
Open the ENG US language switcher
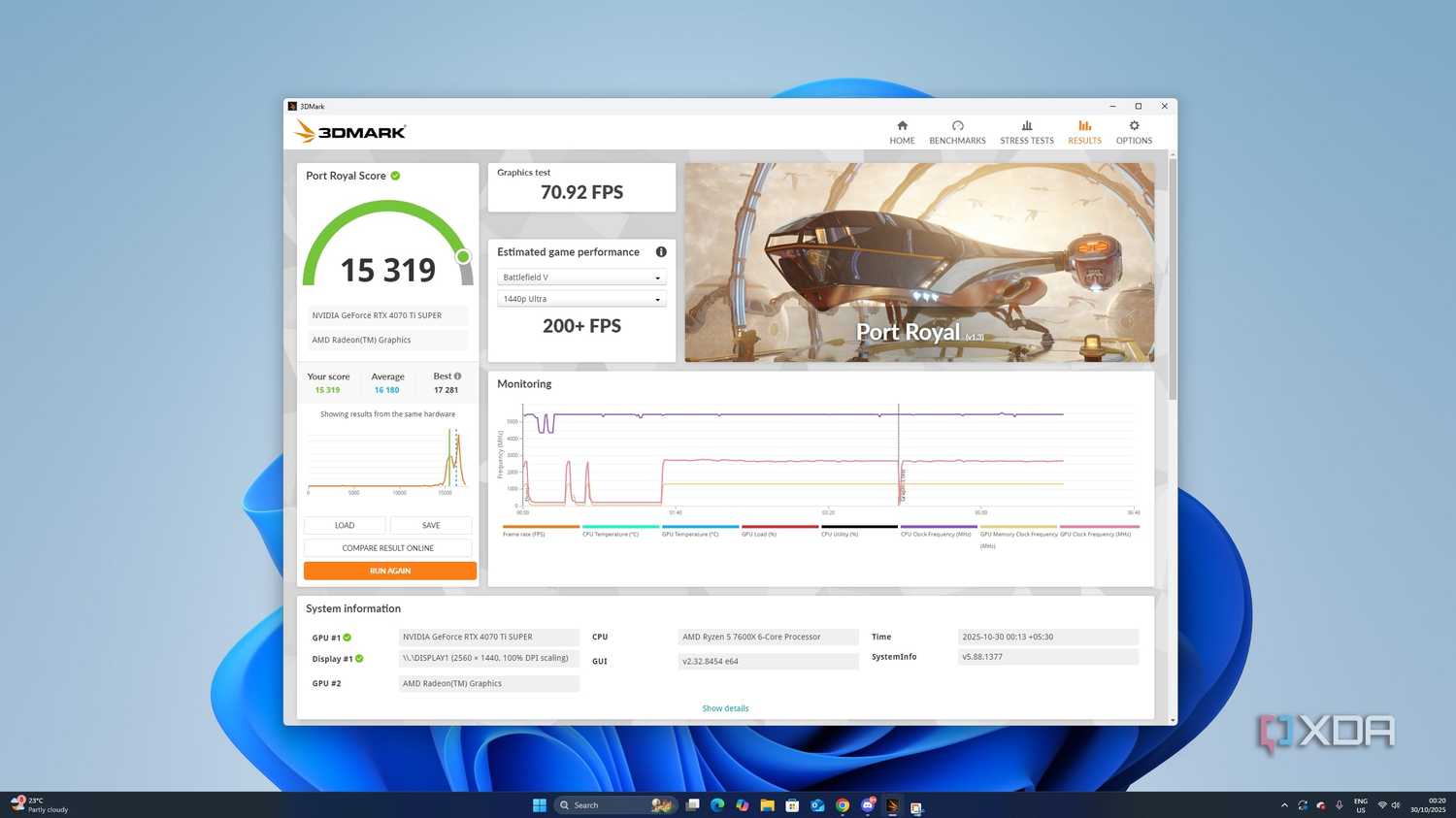(x=1361, y=805)
